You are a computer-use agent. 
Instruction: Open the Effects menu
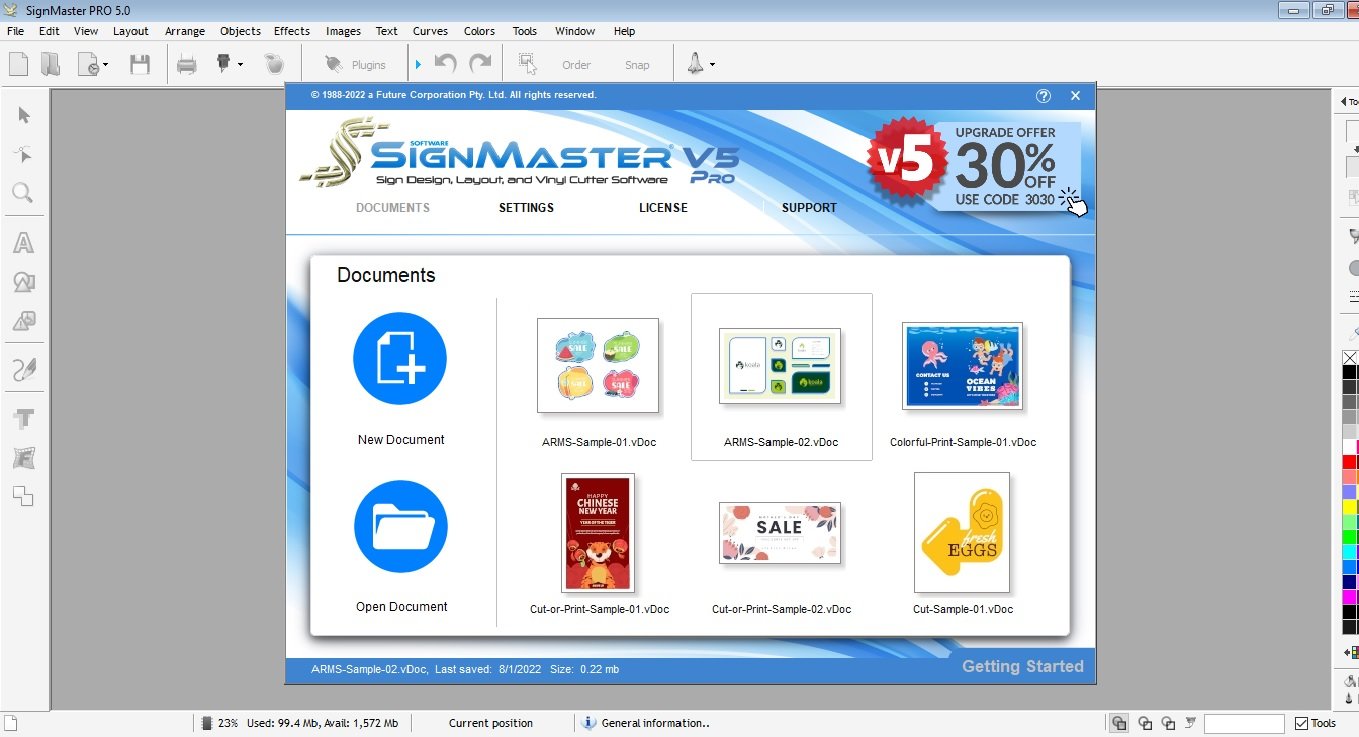292,31
